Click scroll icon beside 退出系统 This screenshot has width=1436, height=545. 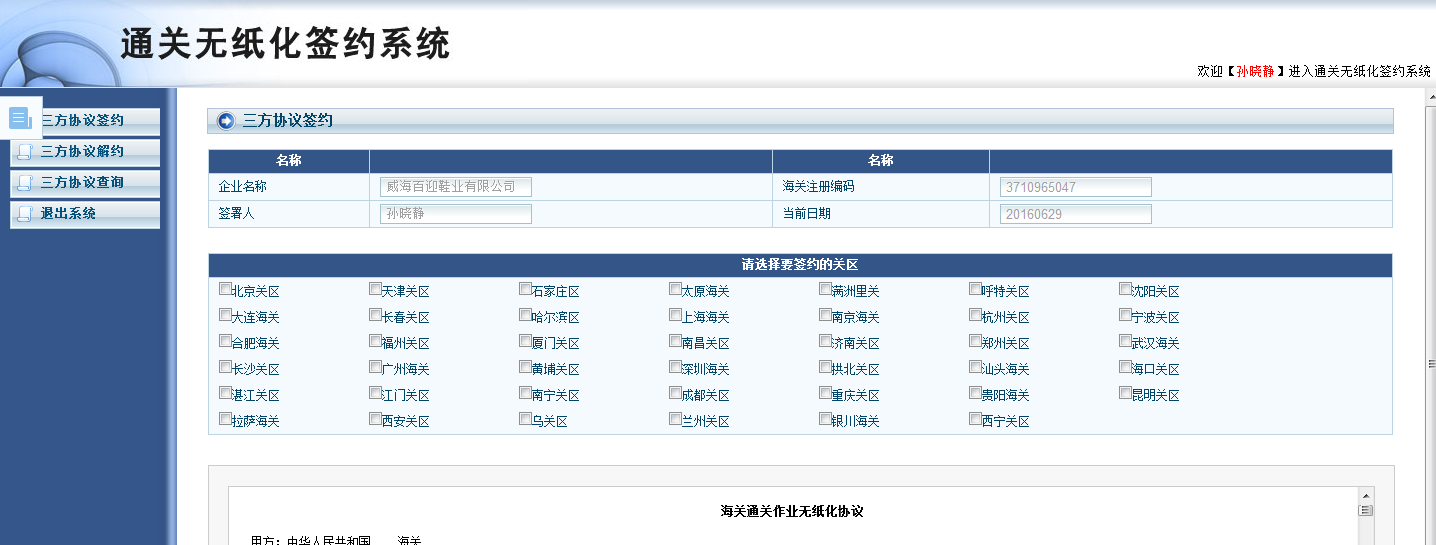click(25, 213)
